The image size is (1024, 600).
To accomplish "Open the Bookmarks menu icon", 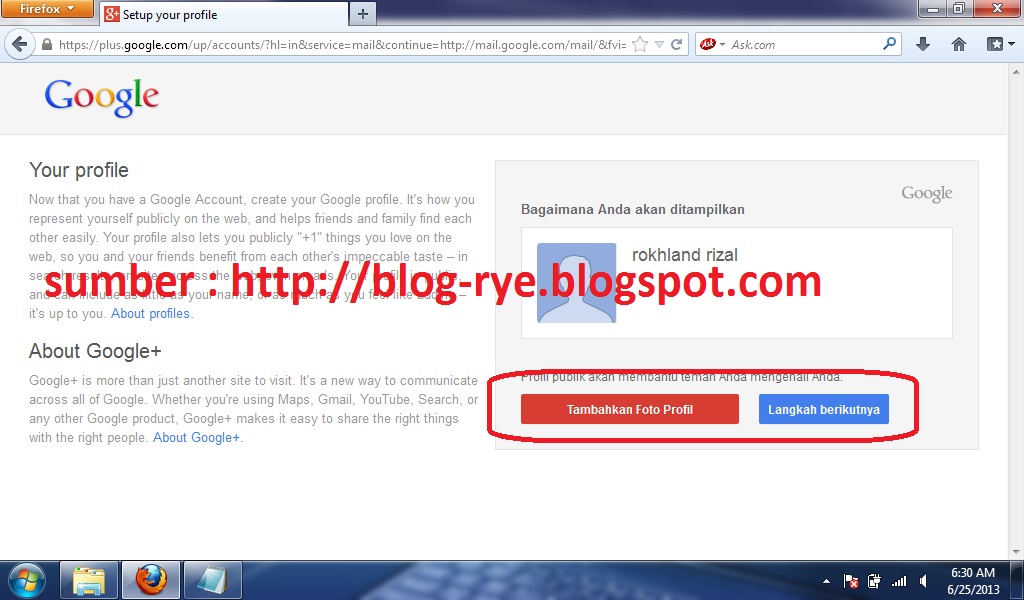I will [x=1000, y=44].
